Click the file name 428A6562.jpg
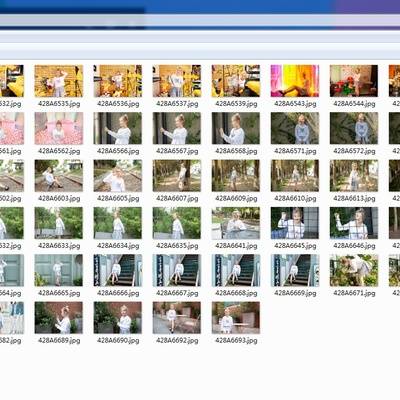 (59, 151)
